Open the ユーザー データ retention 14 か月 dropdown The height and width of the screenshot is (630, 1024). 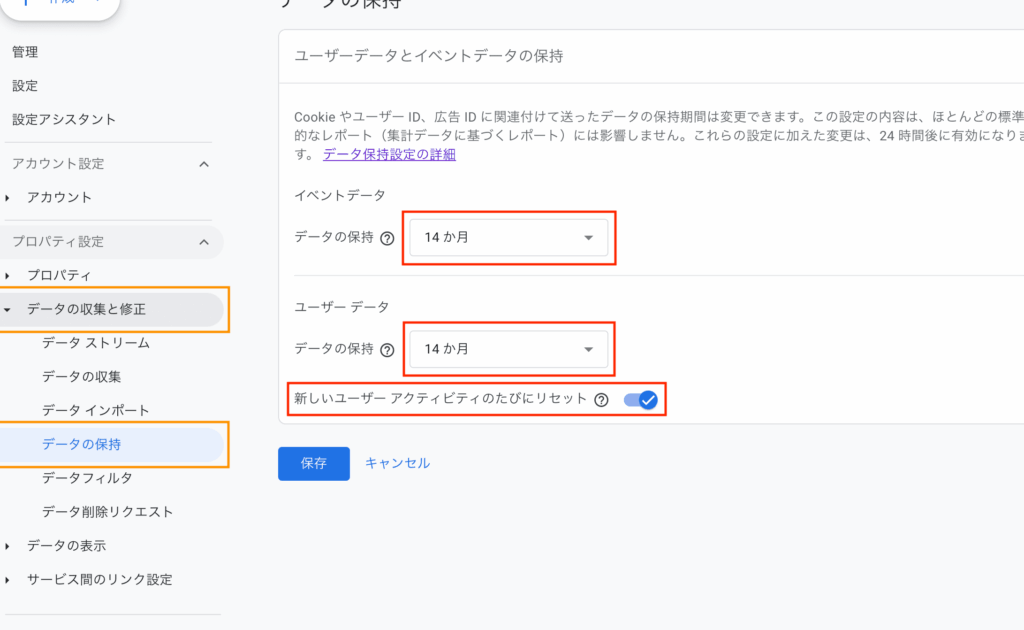[x=508, y=350]
